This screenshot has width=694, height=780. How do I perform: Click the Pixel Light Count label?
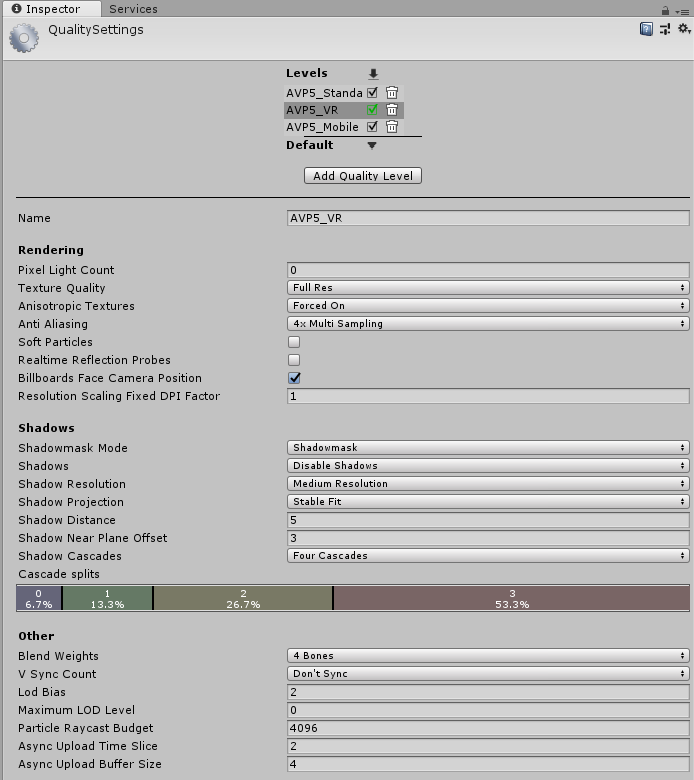[66, 270]
